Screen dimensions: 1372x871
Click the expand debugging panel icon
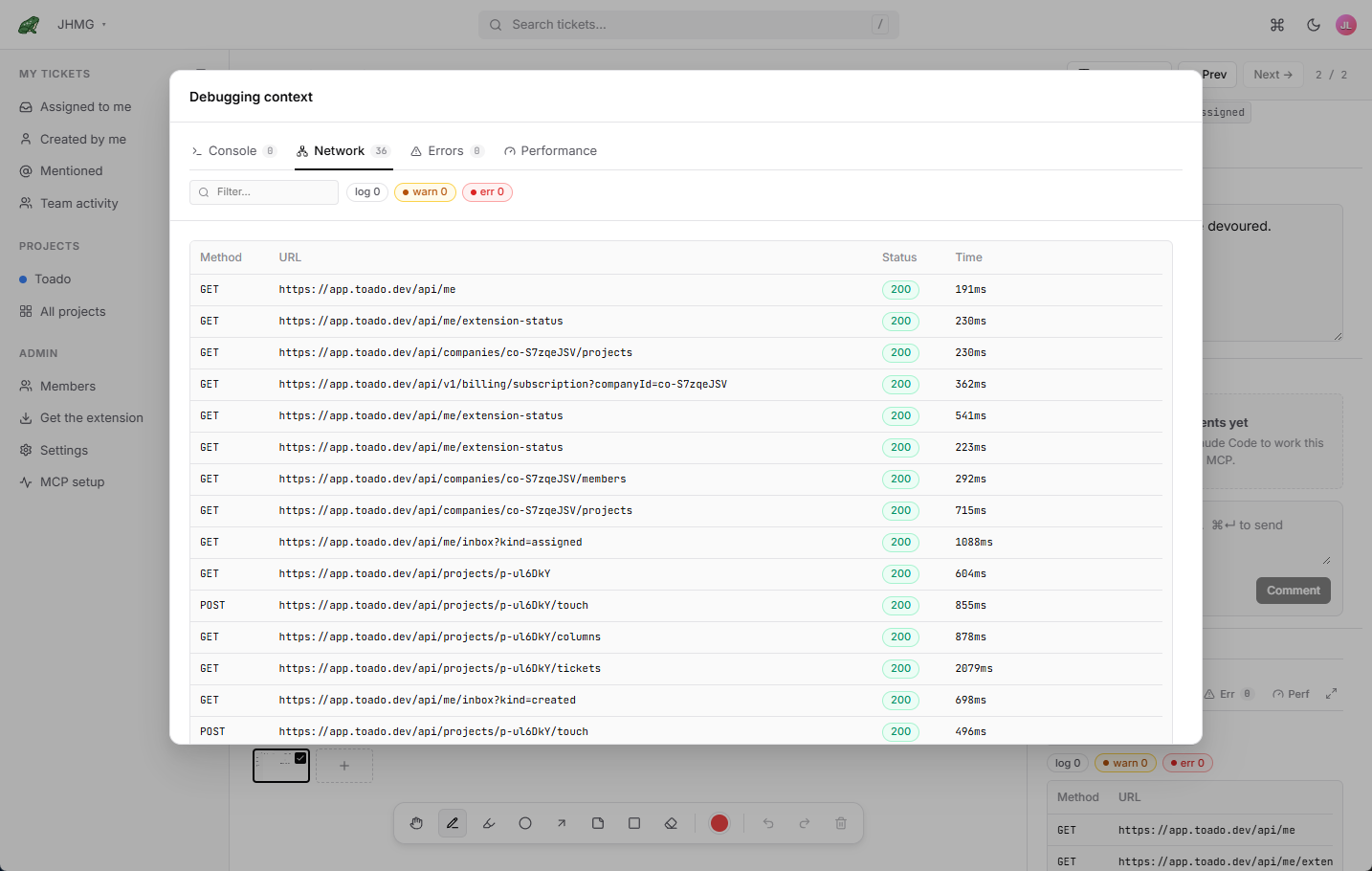tap(1331, 694)
